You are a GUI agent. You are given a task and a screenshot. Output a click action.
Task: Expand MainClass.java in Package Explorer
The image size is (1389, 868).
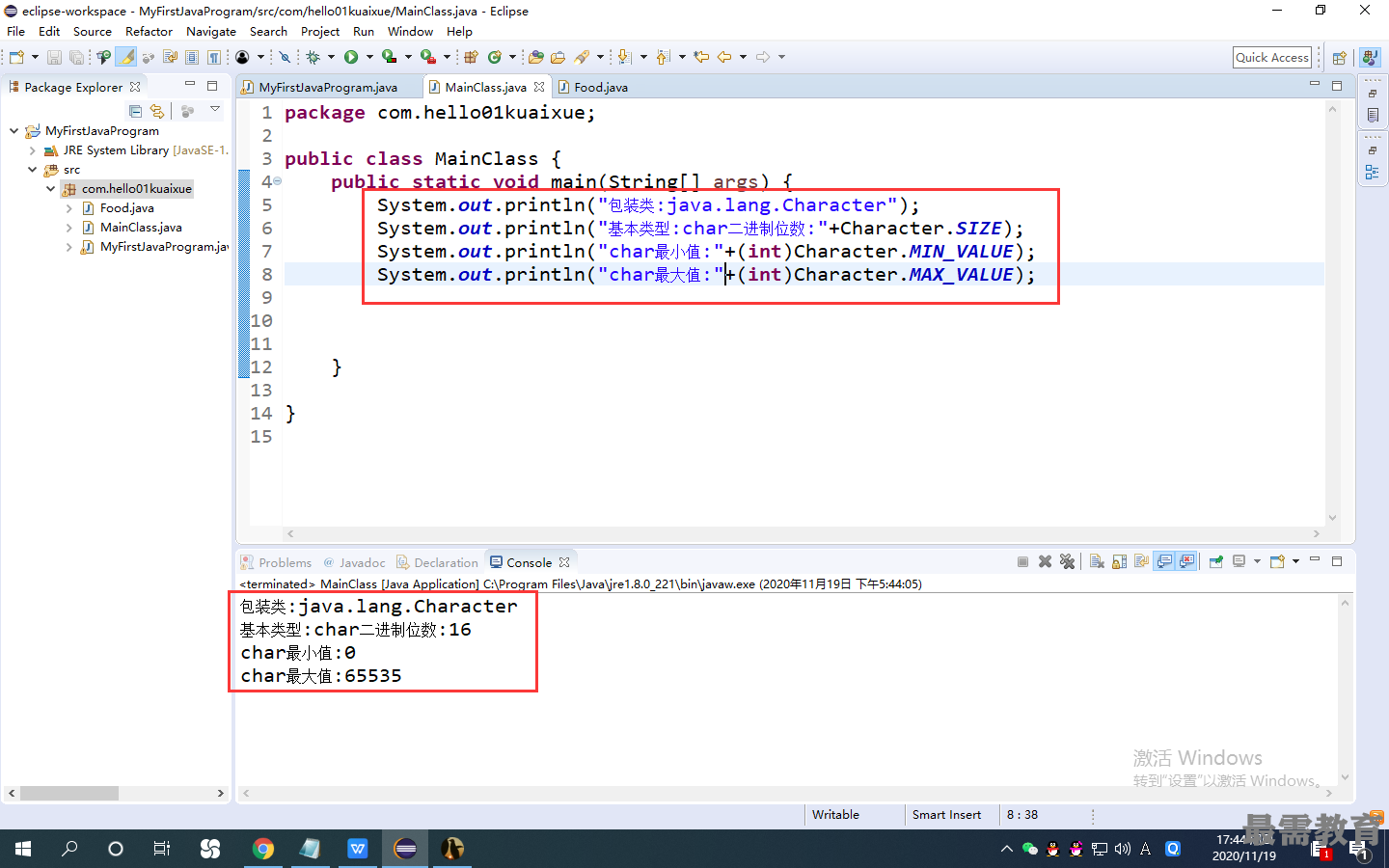point(68,228)
